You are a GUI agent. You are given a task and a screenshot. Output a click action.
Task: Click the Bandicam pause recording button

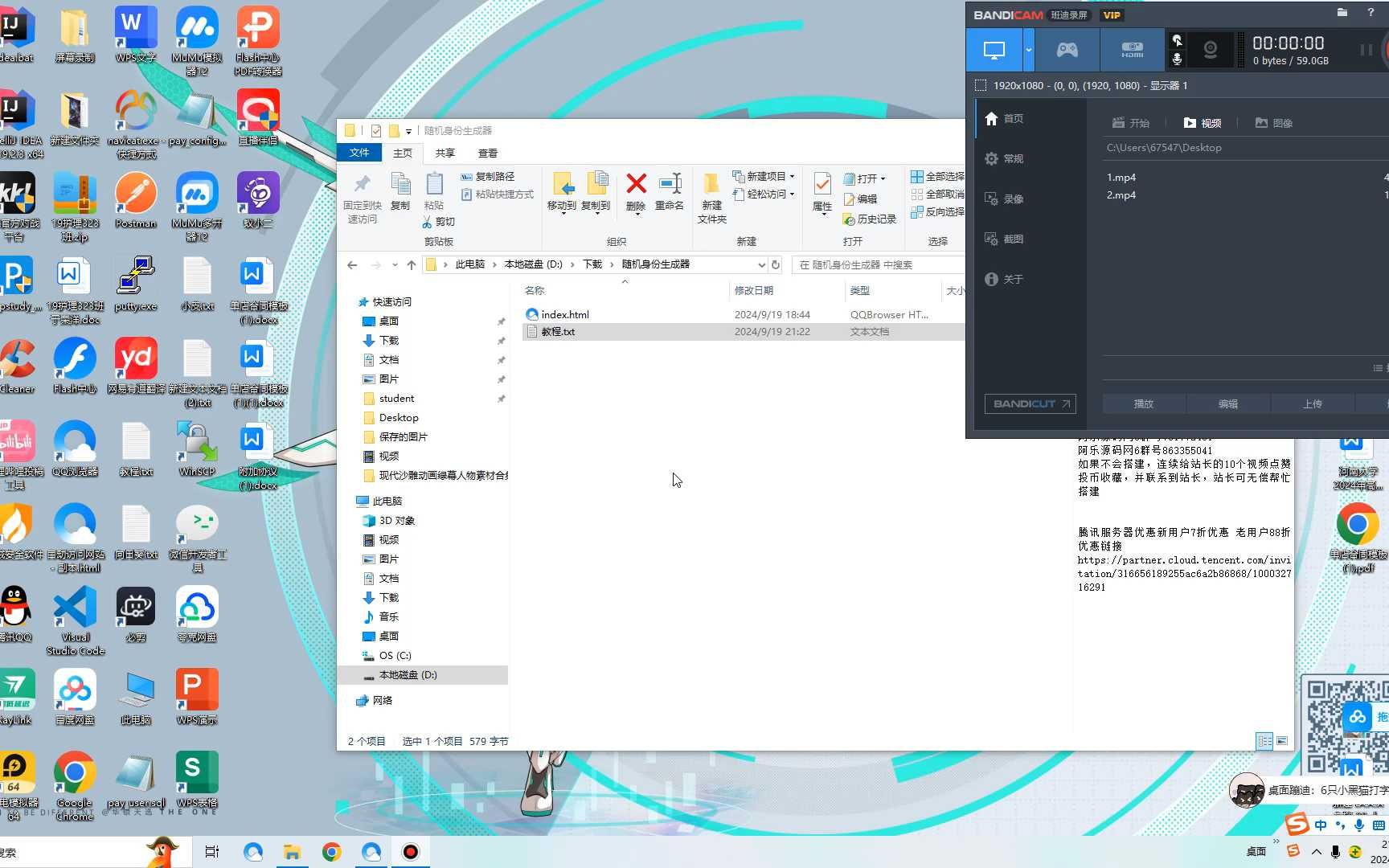(1366, 50)
